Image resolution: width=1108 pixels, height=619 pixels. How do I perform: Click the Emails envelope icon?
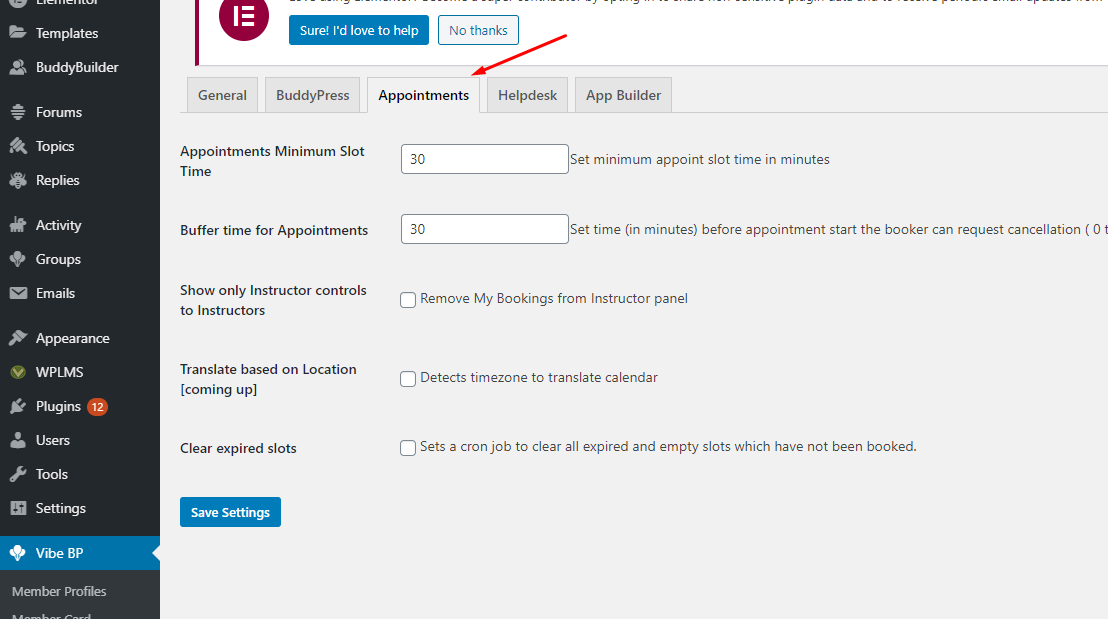pos(18,293)
